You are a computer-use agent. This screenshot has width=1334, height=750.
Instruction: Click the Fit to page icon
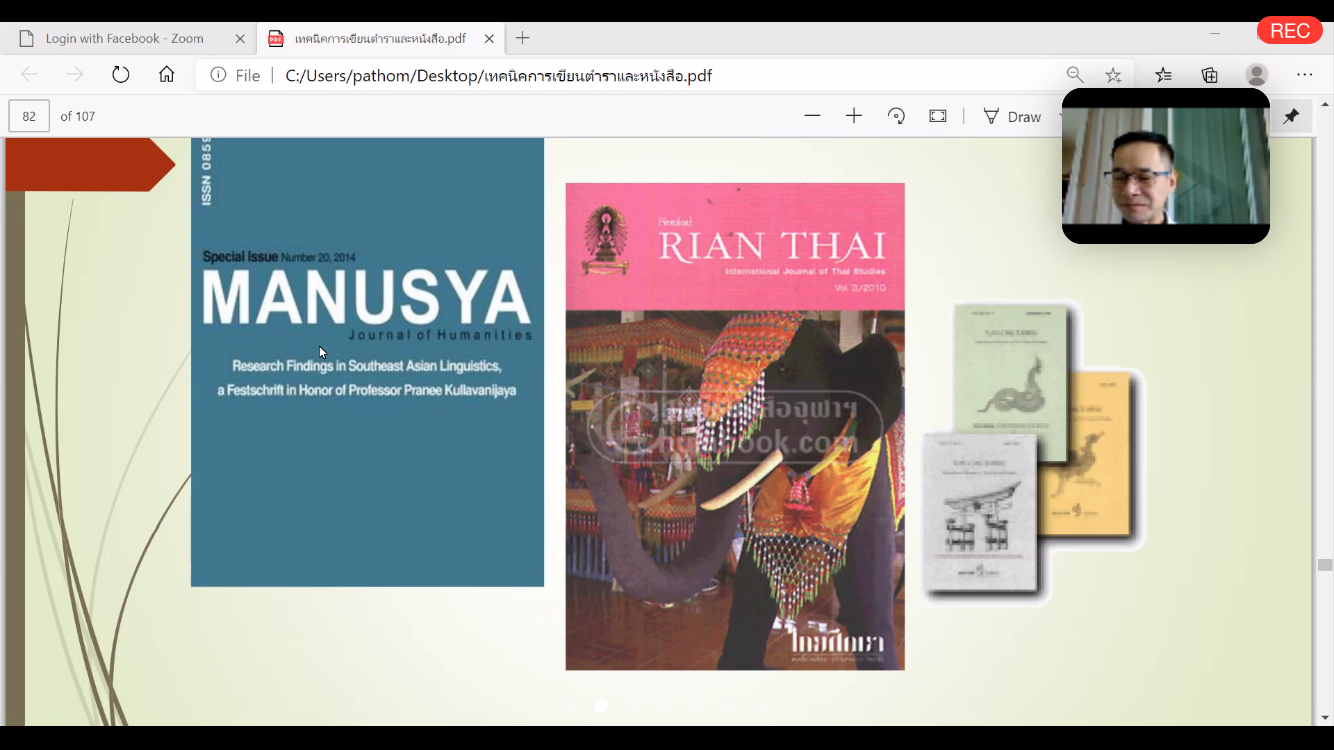(938, 116)
